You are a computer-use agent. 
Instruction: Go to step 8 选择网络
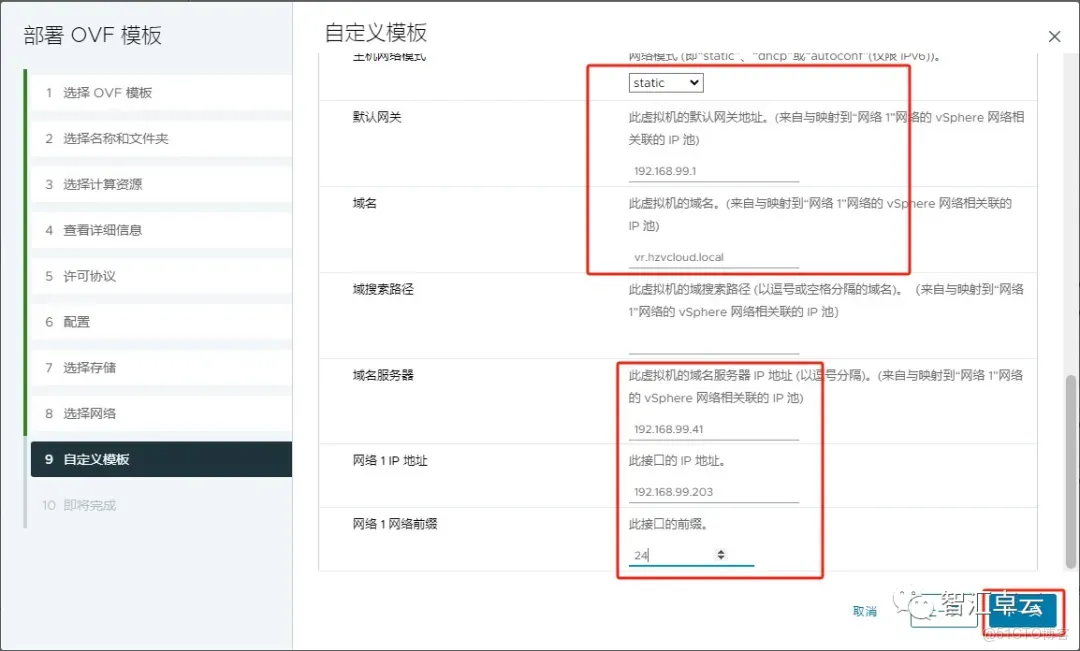click(161, 413)
